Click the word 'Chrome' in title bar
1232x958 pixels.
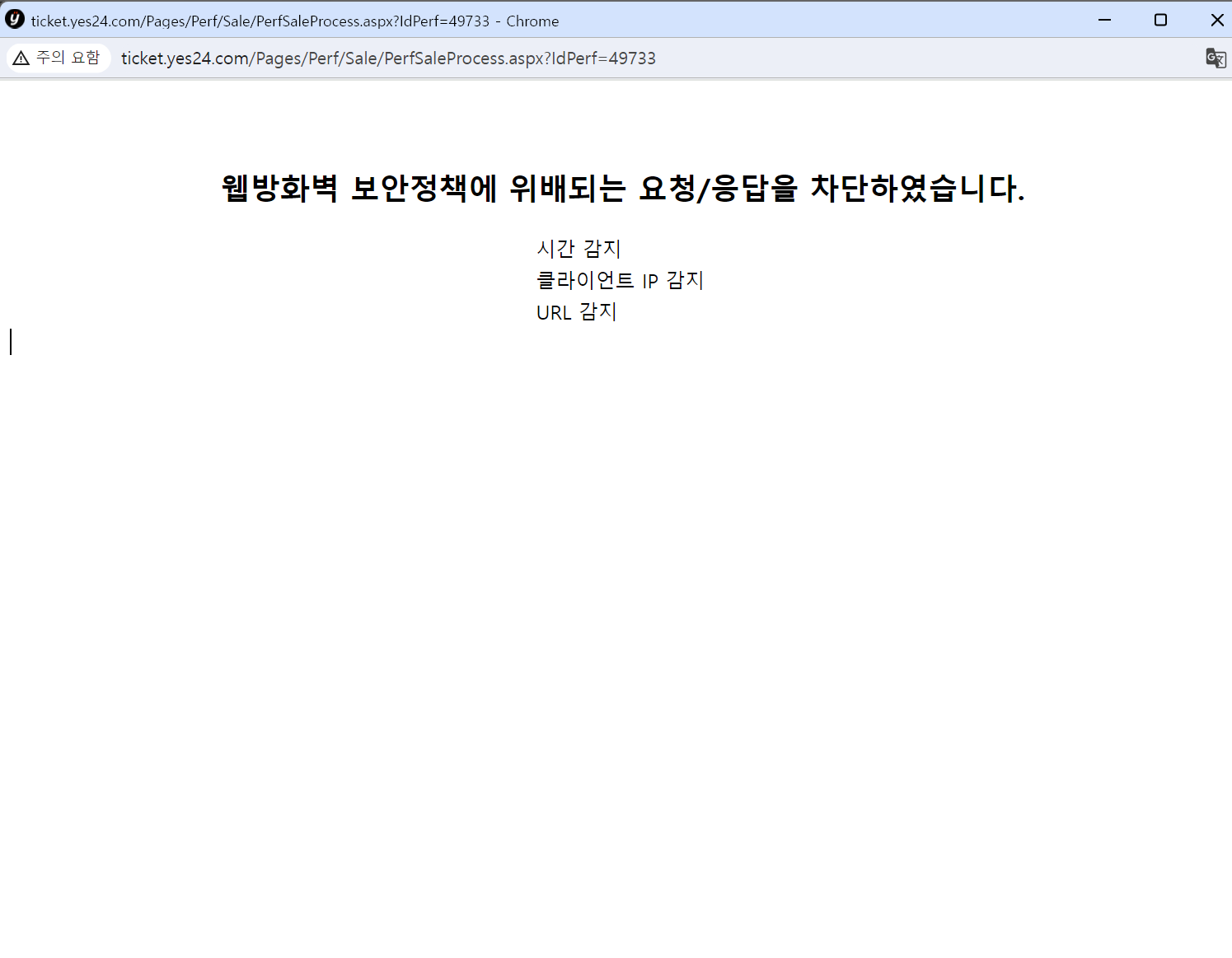click(532, 21)
